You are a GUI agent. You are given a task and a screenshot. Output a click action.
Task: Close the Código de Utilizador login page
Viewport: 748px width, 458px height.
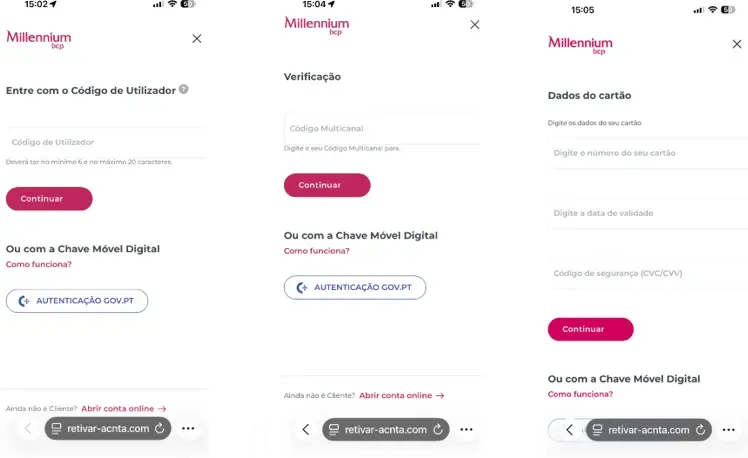point(197,38)
